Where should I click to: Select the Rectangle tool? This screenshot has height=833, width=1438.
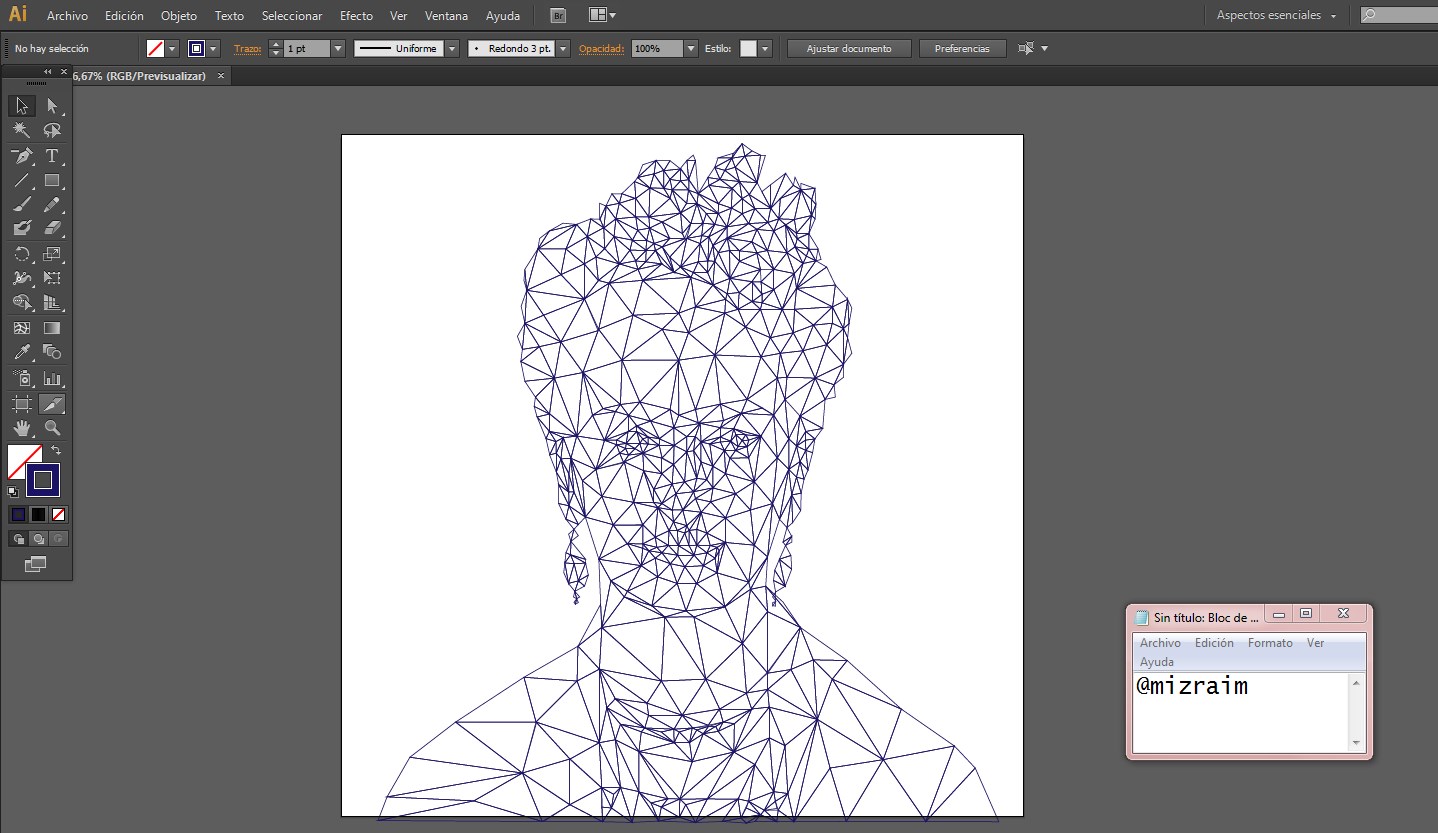click(x=52, y=181)
